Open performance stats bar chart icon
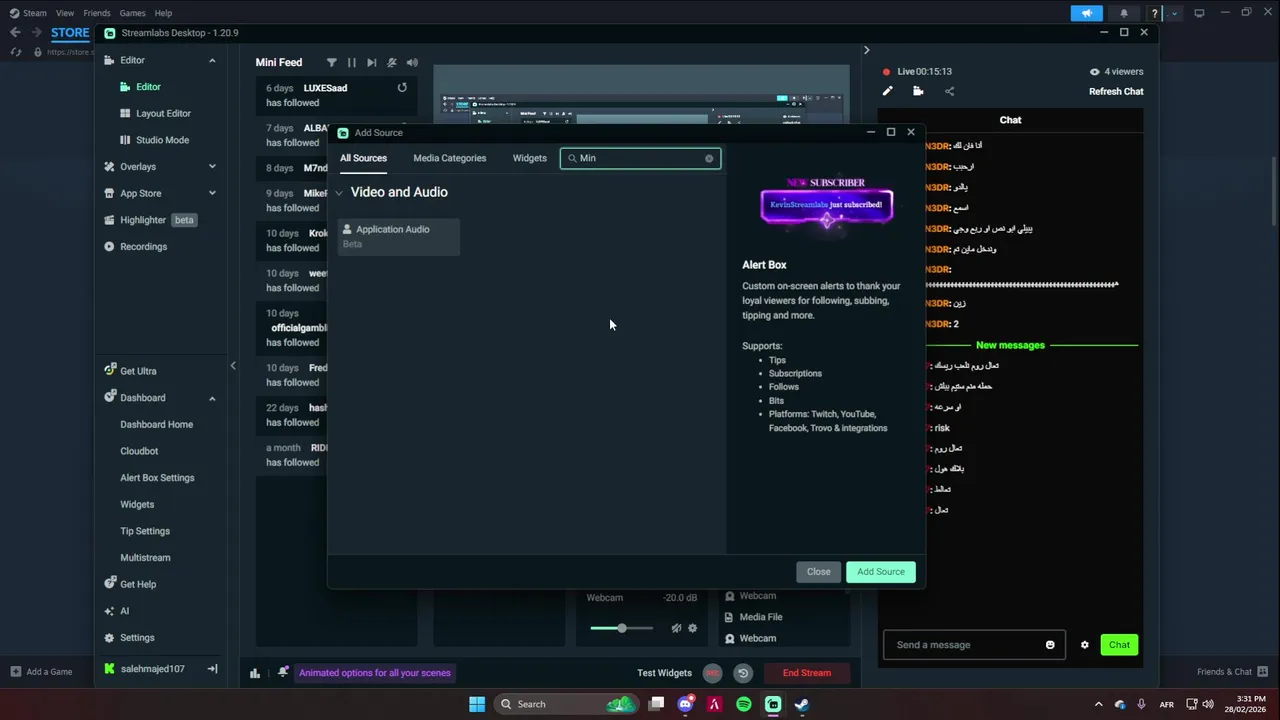Screen dimensions: 1280x720 [x=255, y=673]
